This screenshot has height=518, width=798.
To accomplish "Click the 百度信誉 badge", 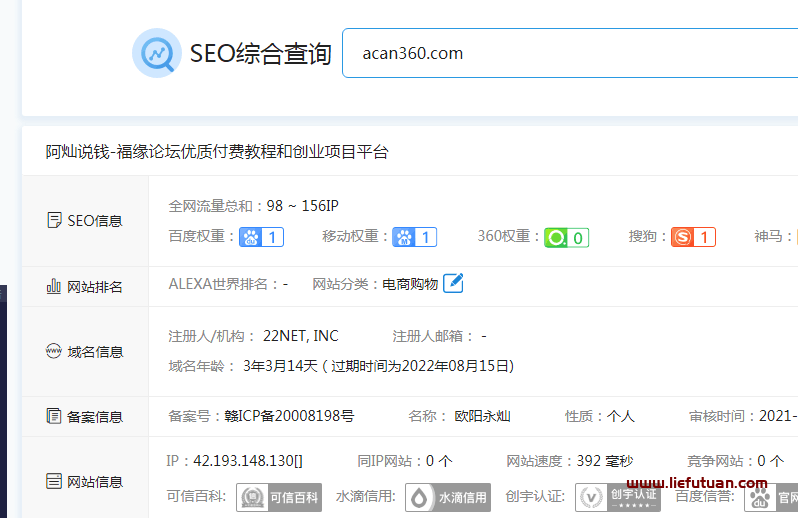I will click(x=771, y=497).
